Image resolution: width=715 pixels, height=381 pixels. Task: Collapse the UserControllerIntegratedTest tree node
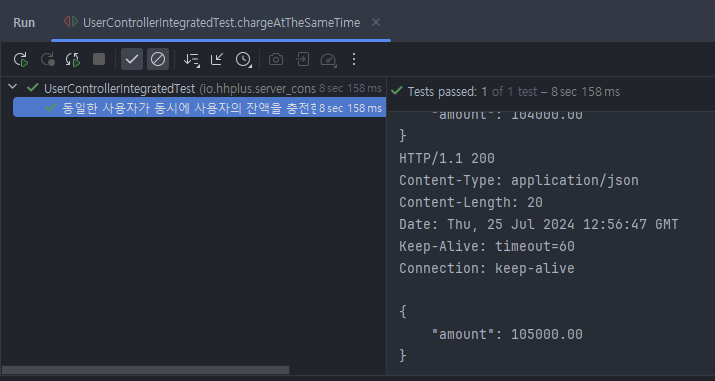click(x=13, y=87)
